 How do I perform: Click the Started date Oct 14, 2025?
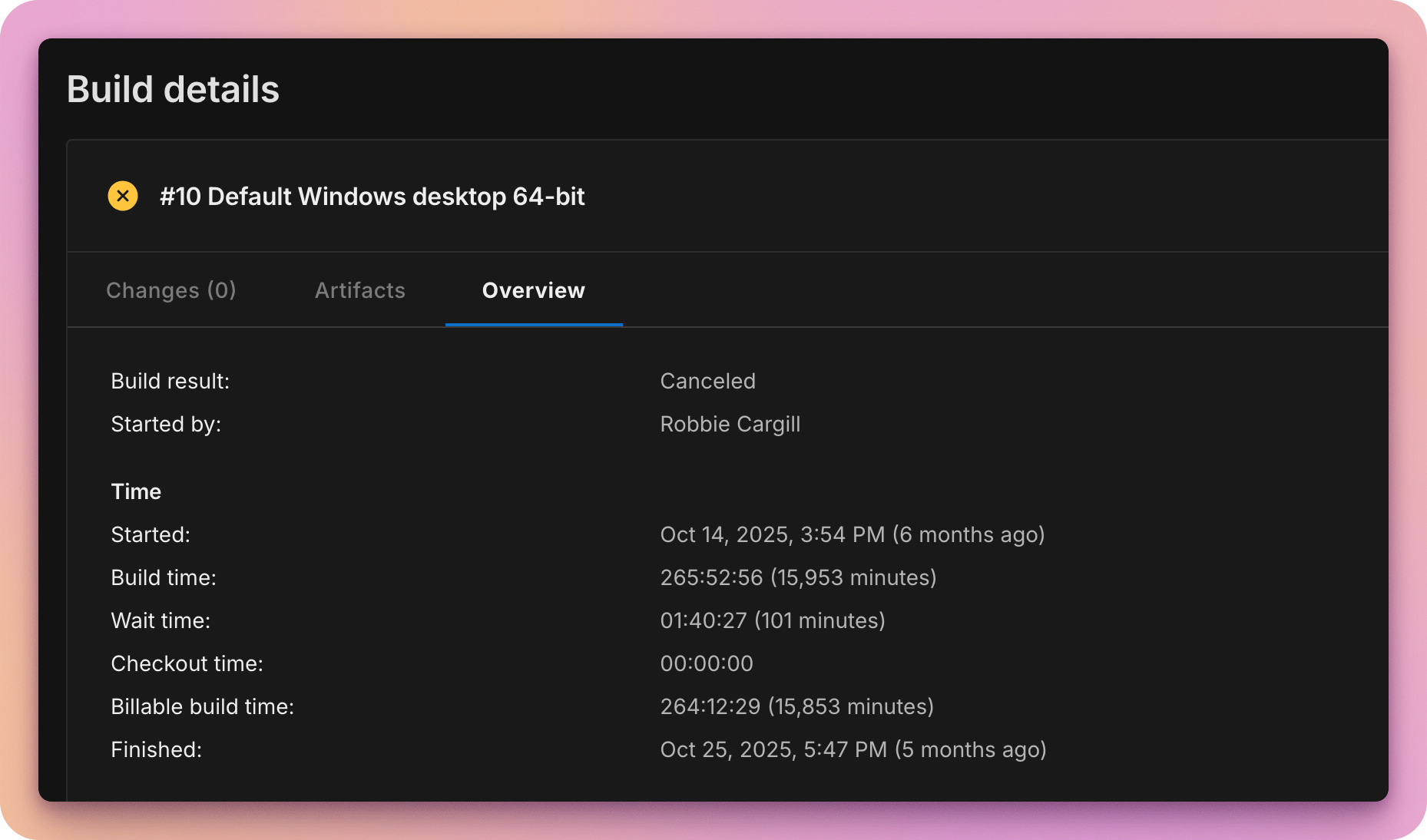coord(853,534)
